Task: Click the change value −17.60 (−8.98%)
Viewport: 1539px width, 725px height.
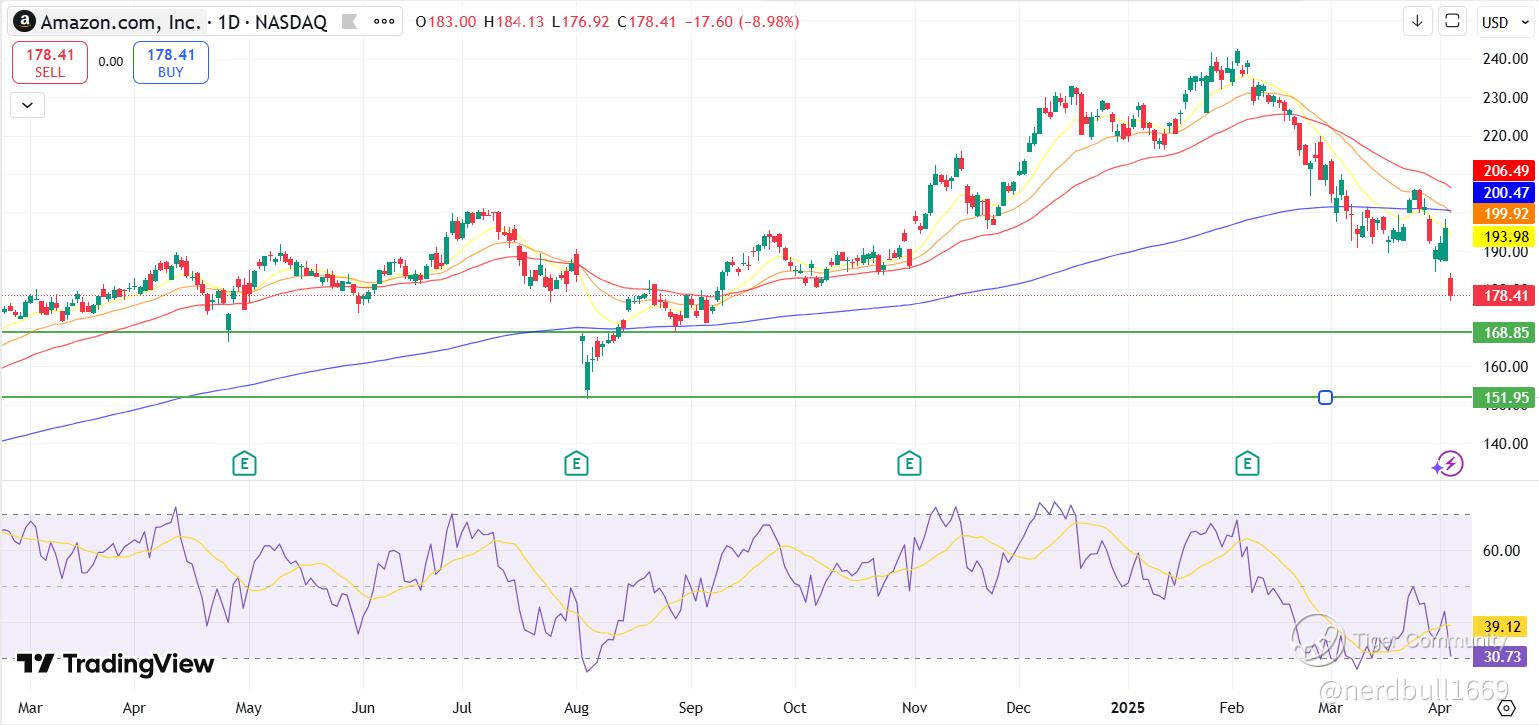Action: 741,21
